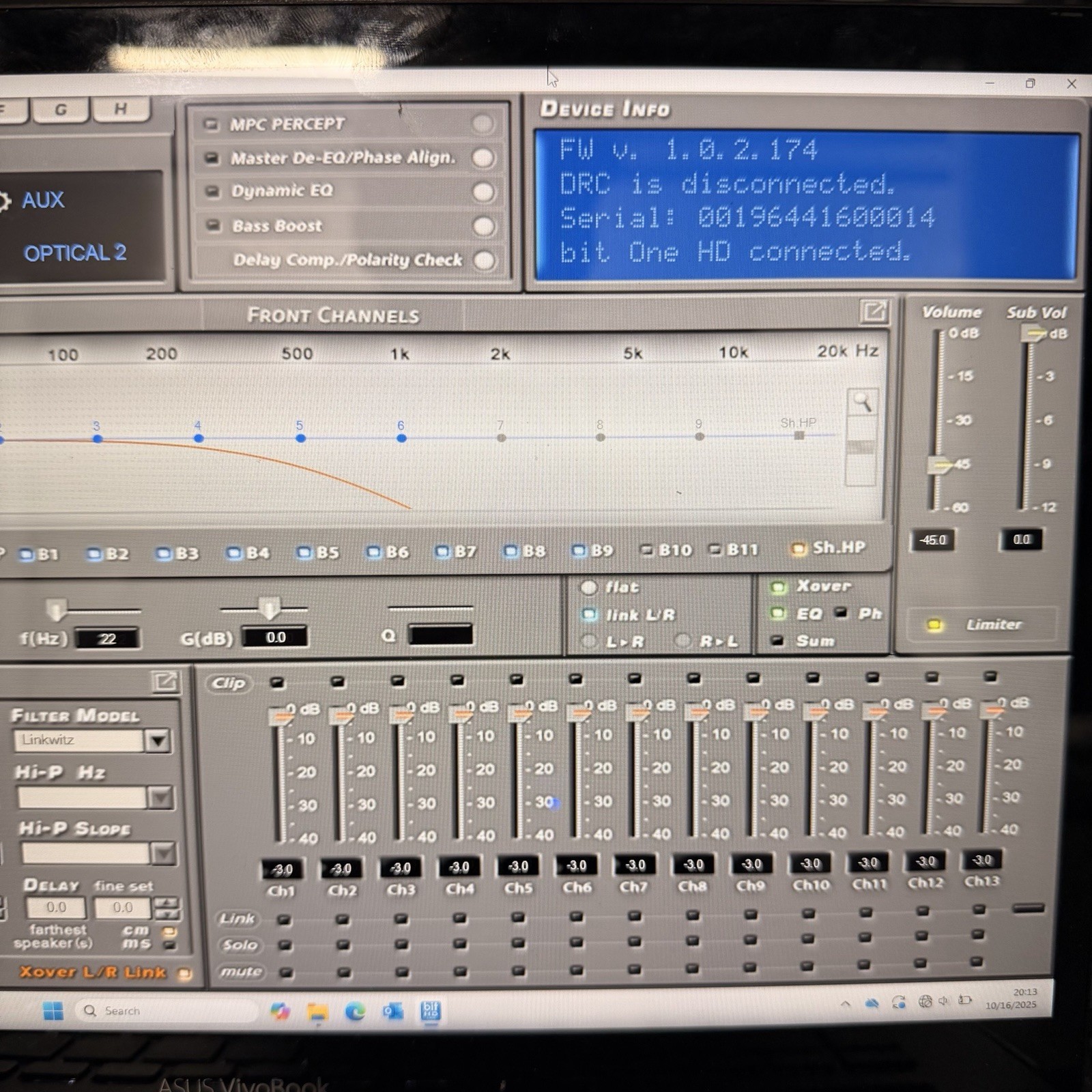Select the AUX input
1092x1092 pixels.
tap(43, 200)
